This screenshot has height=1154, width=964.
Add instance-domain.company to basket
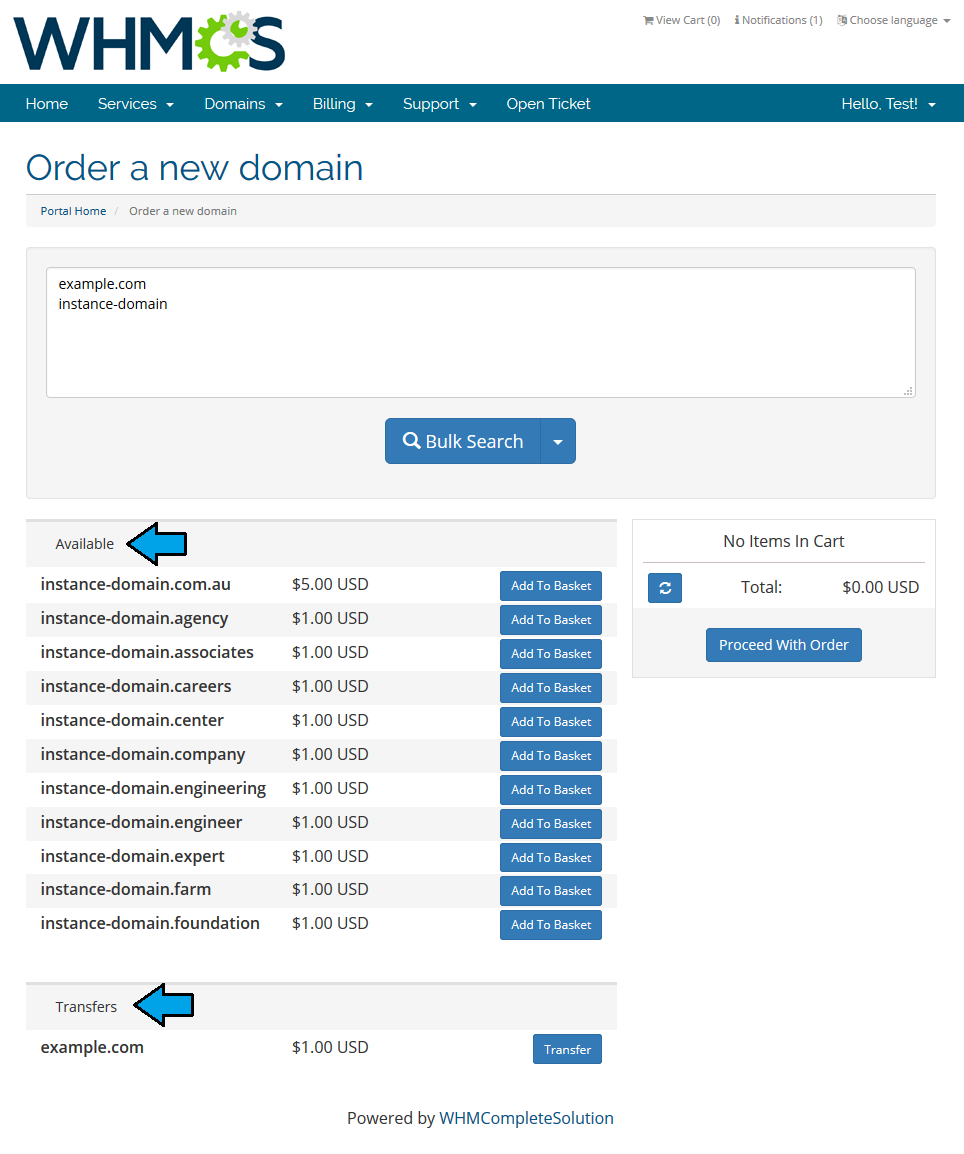point(551,756)
